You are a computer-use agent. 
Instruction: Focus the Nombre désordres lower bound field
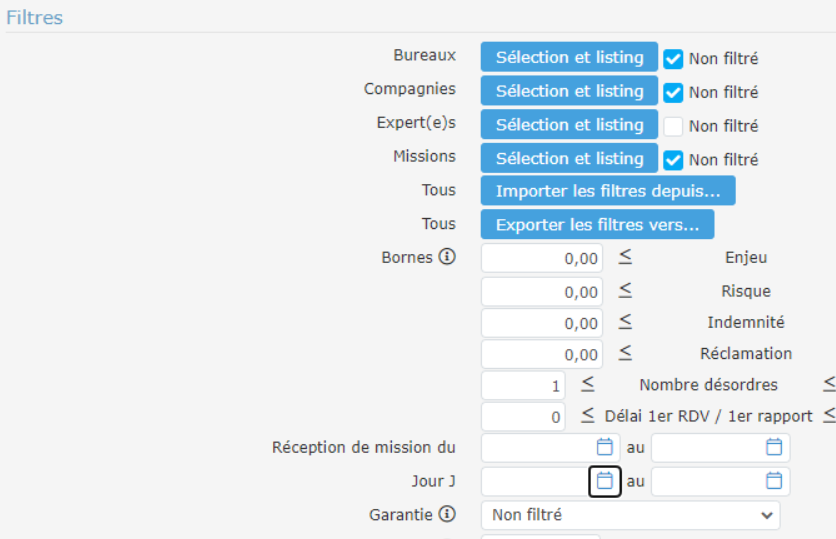click(522, 386)
